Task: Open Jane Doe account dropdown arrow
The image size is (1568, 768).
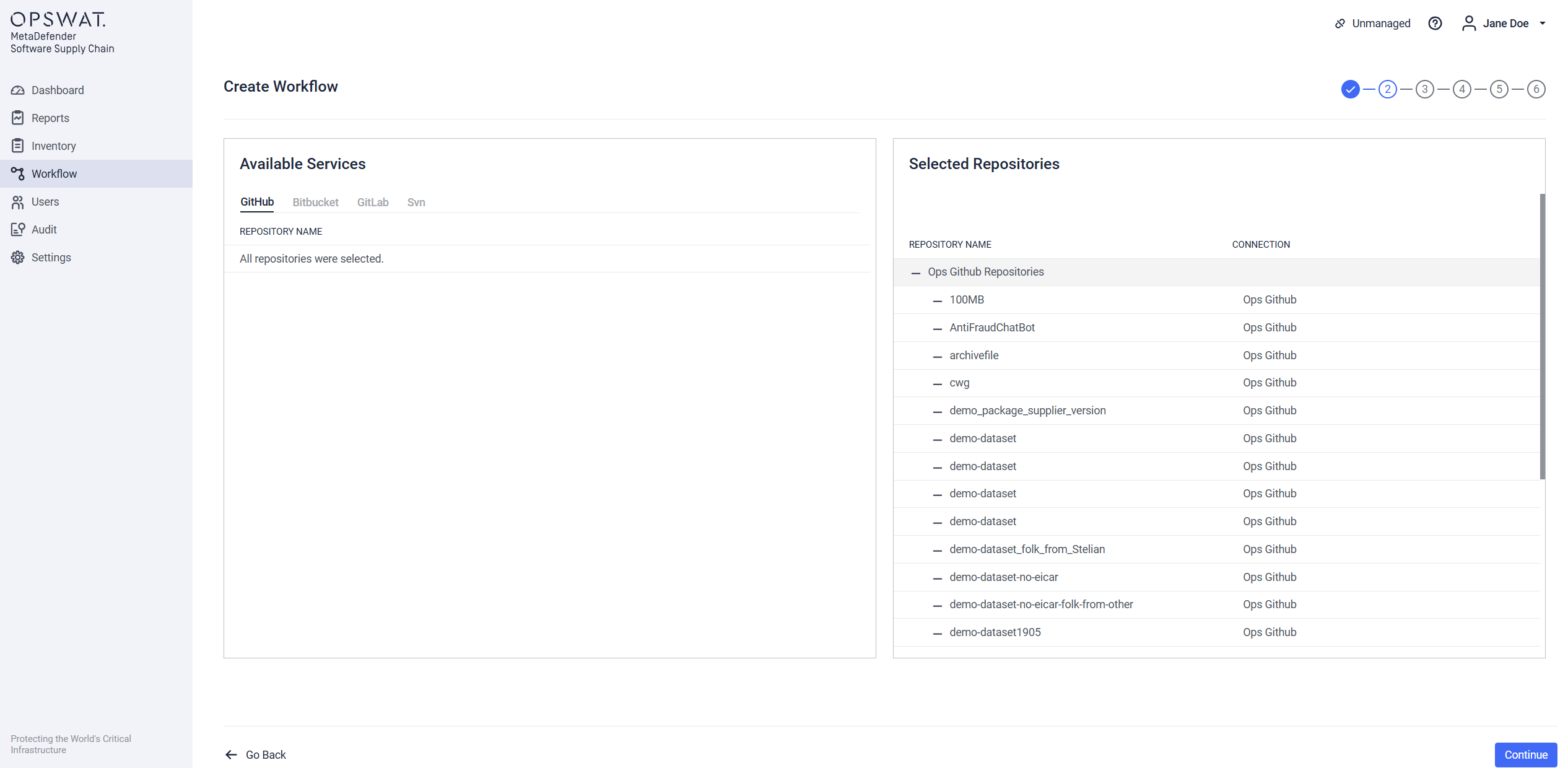Action: (x=1543, y=24)
